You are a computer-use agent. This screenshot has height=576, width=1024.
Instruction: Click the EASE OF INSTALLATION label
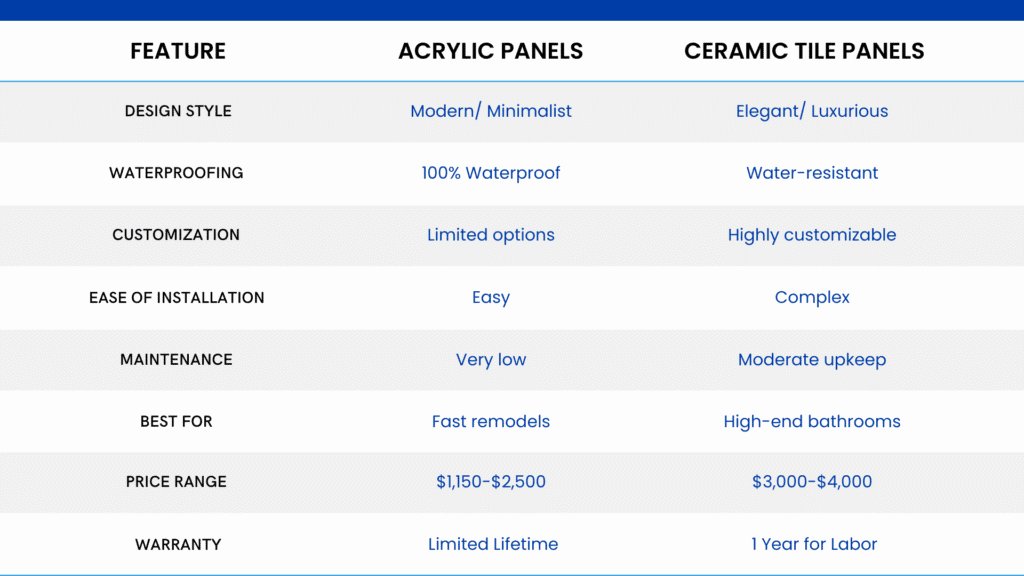coord(176,297)
